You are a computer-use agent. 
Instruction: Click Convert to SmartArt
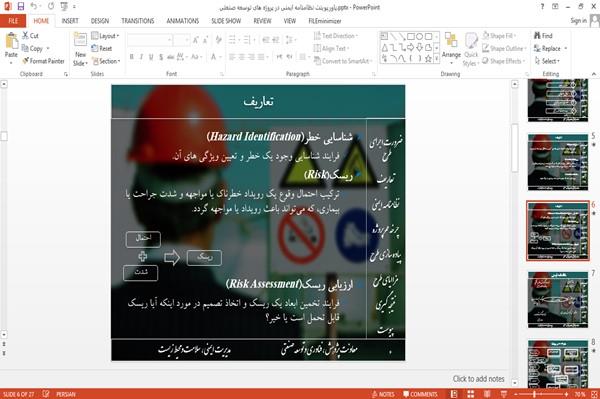[x=343, y=61]
